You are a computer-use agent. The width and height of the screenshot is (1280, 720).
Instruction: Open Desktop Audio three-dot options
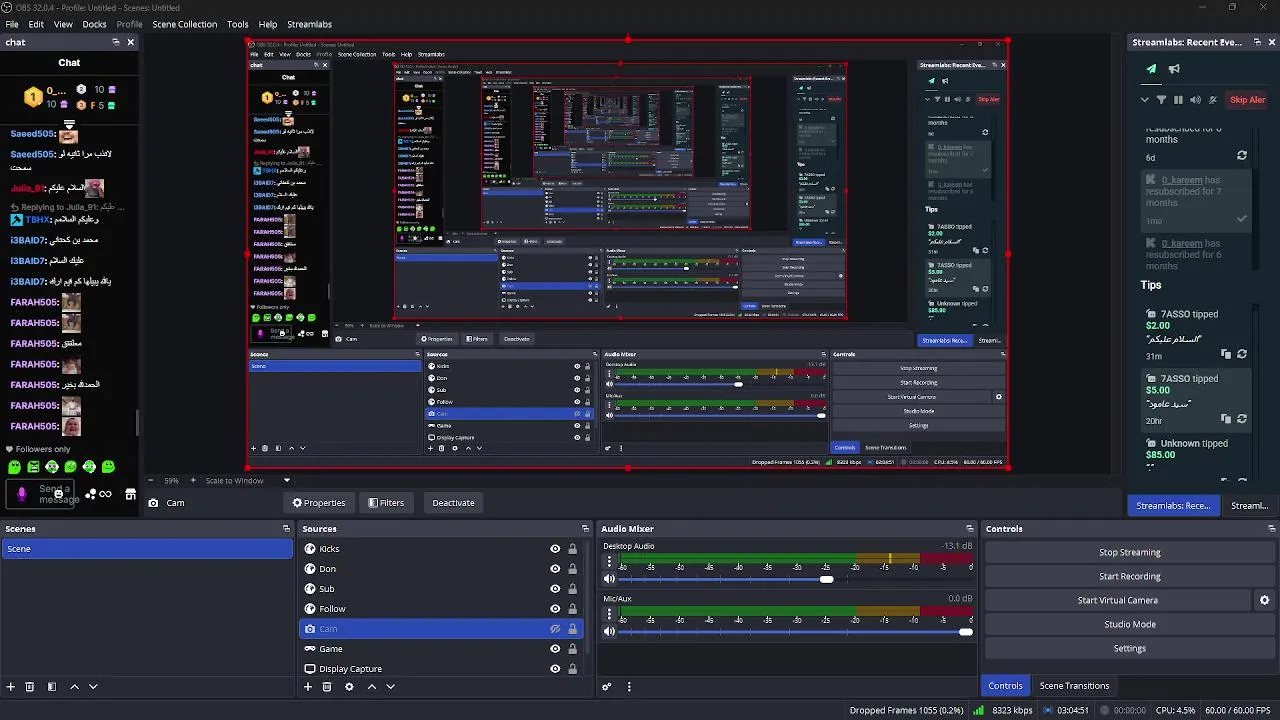[609, 562]
